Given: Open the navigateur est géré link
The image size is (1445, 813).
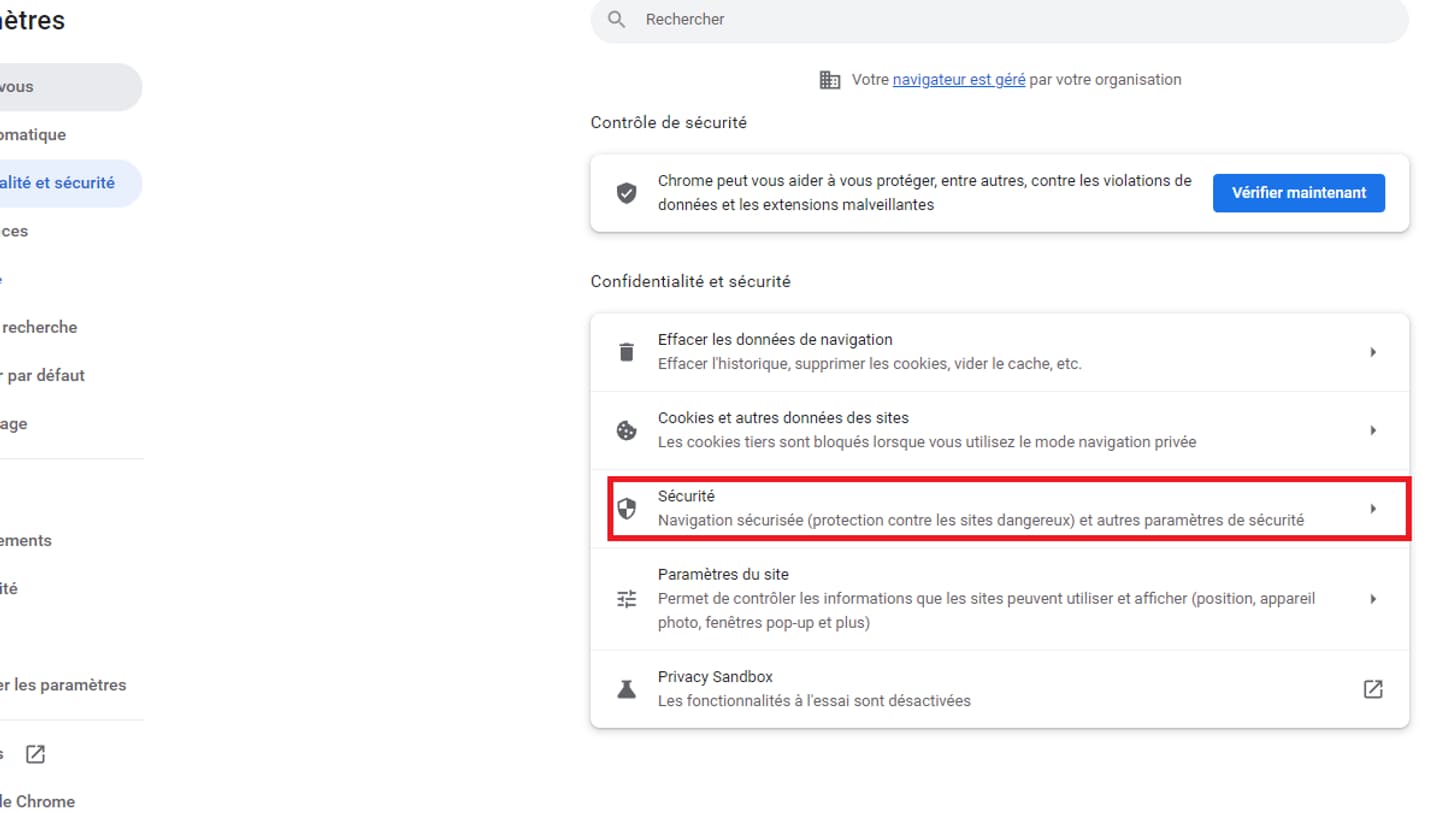Looking at the screenshot, I should point(959,79).
